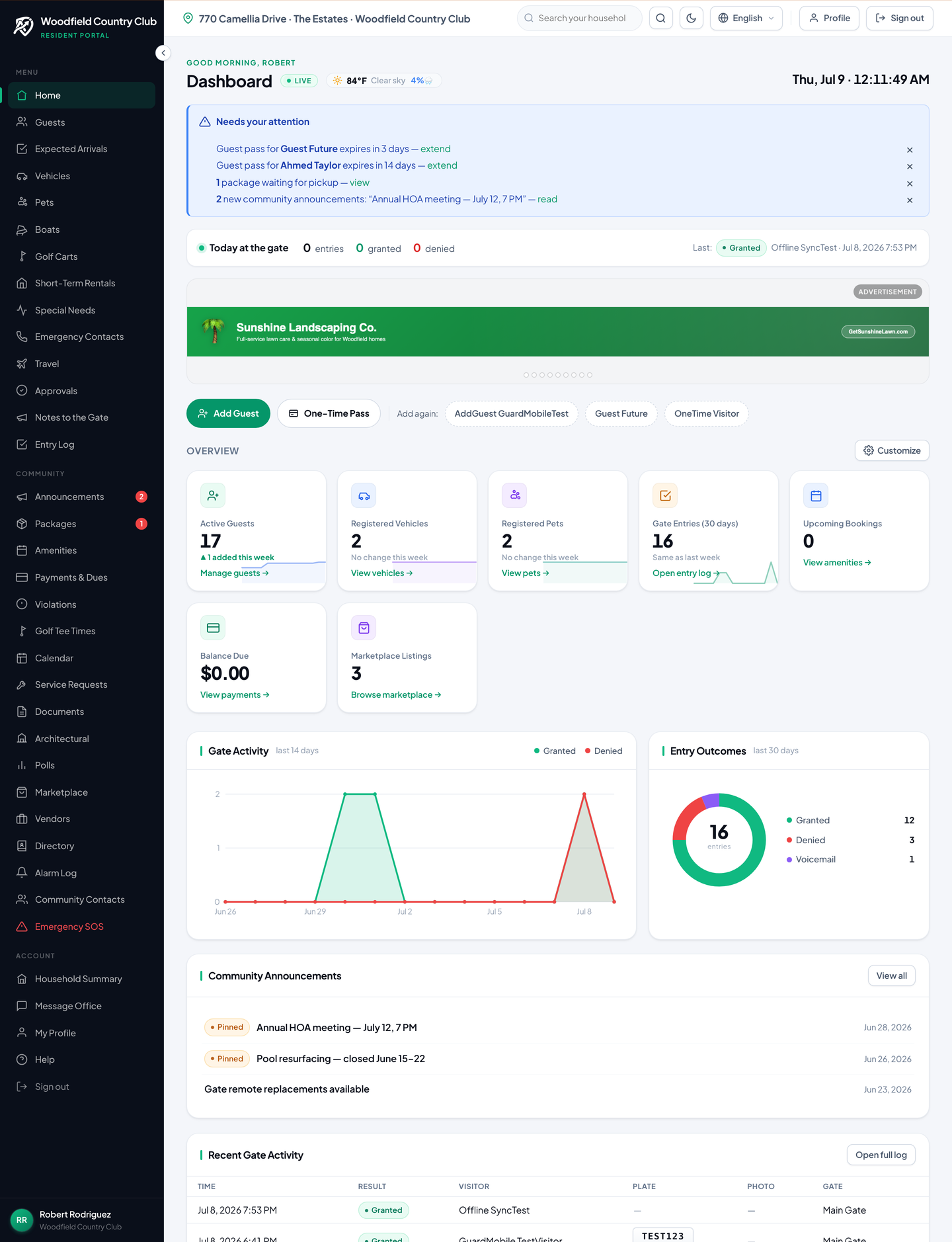Click Open full log button

[x=881, y=1155]
